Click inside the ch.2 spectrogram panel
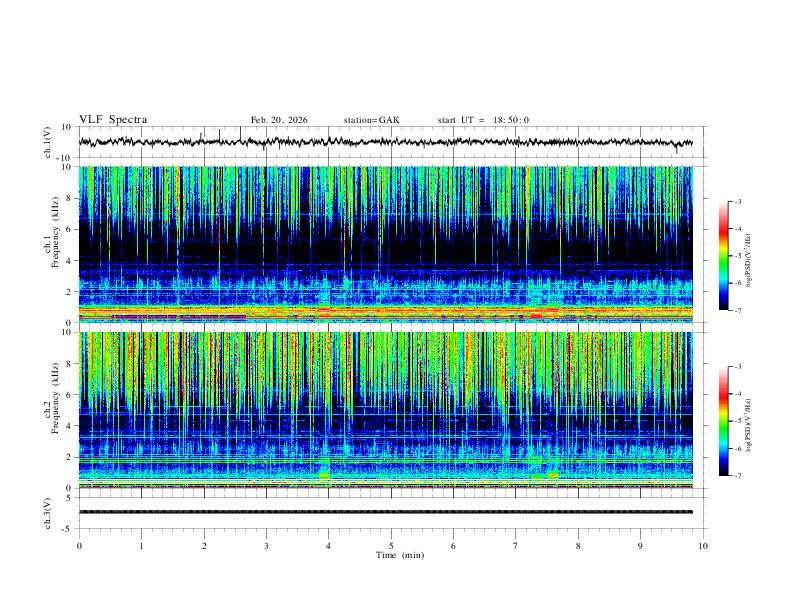The width and height of the screenshot is (792, 612). (x=385, y=410)
